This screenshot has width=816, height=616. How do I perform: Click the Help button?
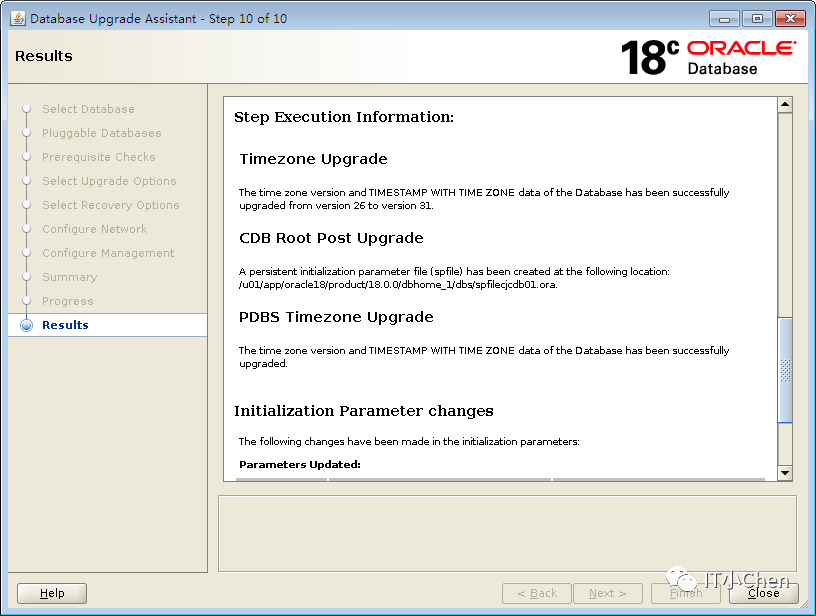[52, 593]
